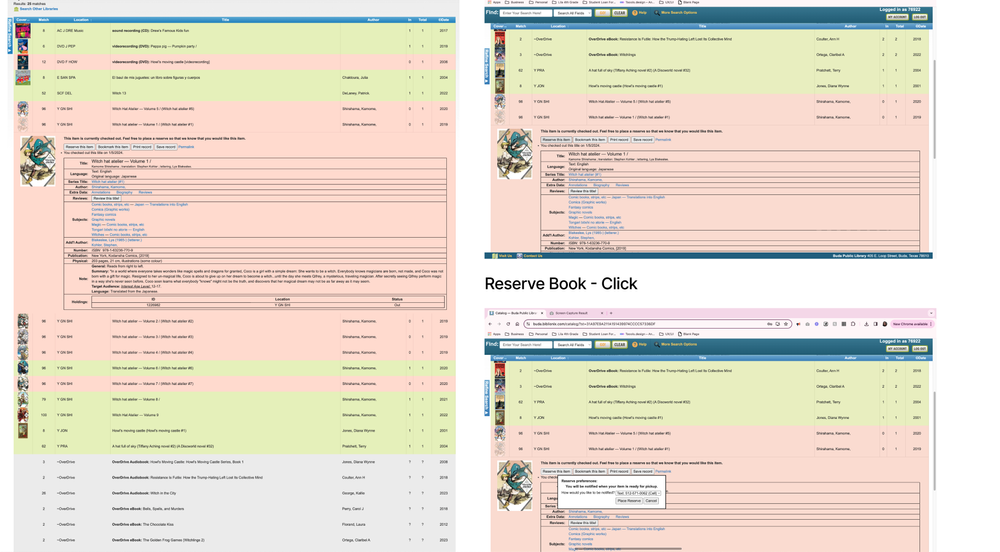Open Witch hat atelier — Volume 4 row
The width and height of the screenshot is (1000, 552).
(x=235, y=352)
